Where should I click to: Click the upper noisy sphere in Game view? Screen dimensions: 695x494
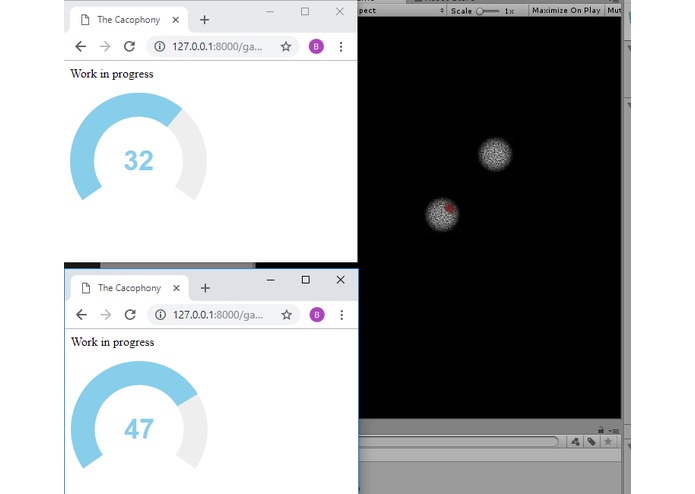(495, 155)
